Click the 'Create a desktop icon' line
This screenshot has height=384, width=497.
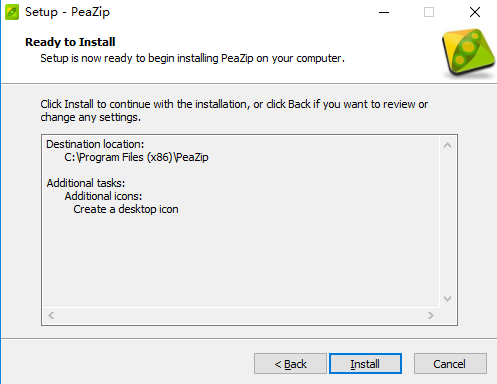coord(126,209)
